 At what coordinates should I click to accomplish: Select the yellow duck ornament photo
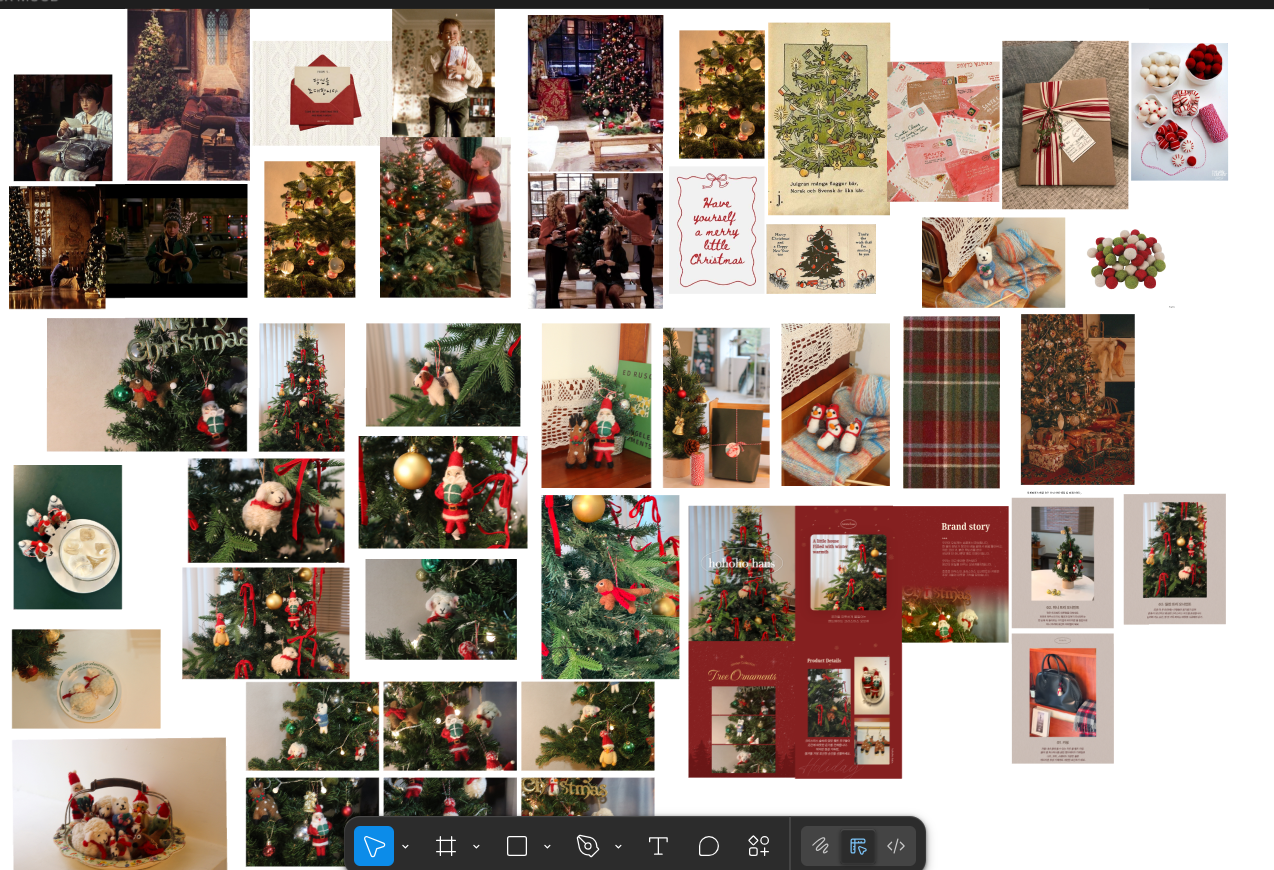click(x=587, y=726)
